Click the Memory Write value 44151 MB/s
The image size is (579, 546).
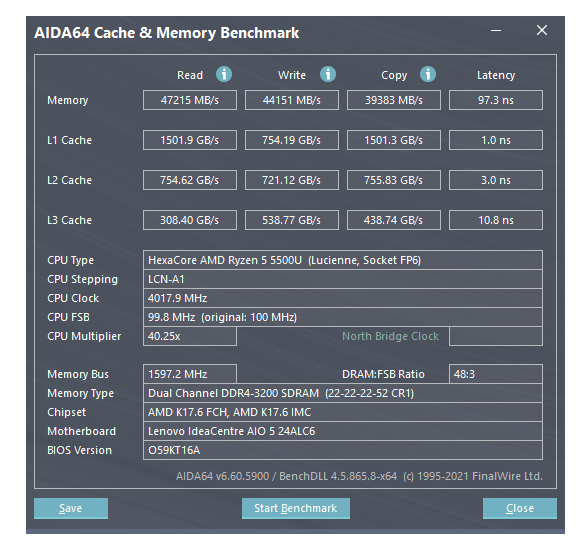tap(292, 100)
